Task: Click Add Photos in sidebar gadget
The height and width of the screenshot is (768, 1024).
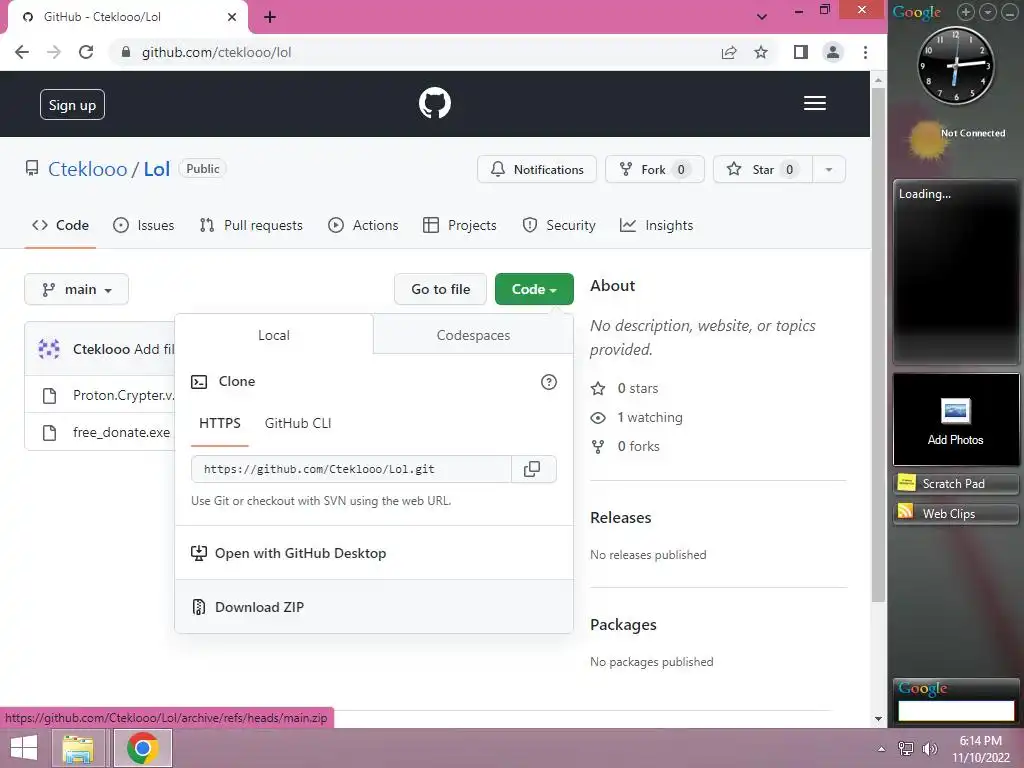Action: tap(955, 420)
